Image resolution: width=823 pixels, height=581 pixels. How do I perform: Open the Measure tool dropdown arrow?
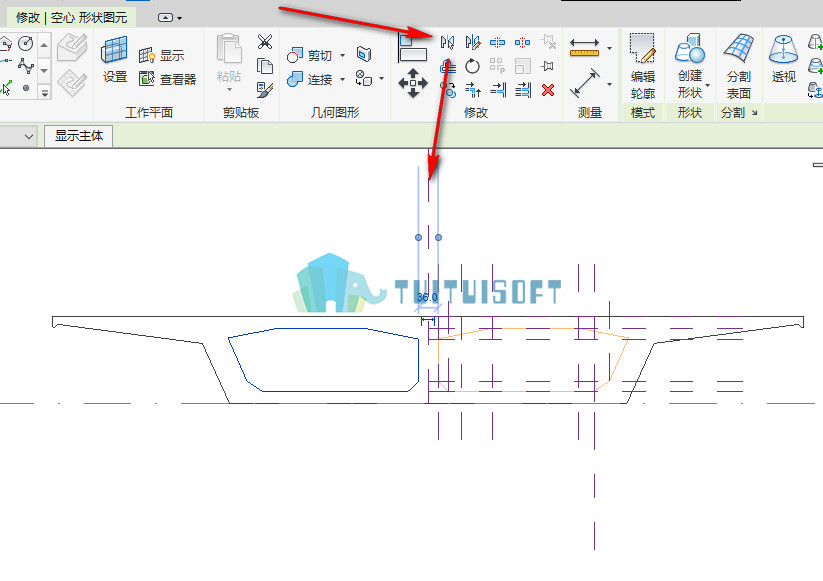point(610,48)
